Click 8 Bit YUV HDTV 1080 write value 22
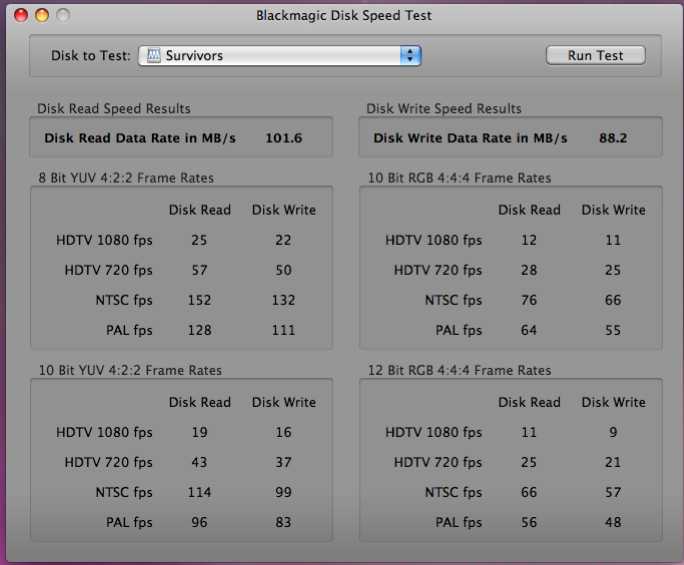Image resolution: width=684 pixels, height=565 pixels. pyautogui.click(x=283, y=240)
